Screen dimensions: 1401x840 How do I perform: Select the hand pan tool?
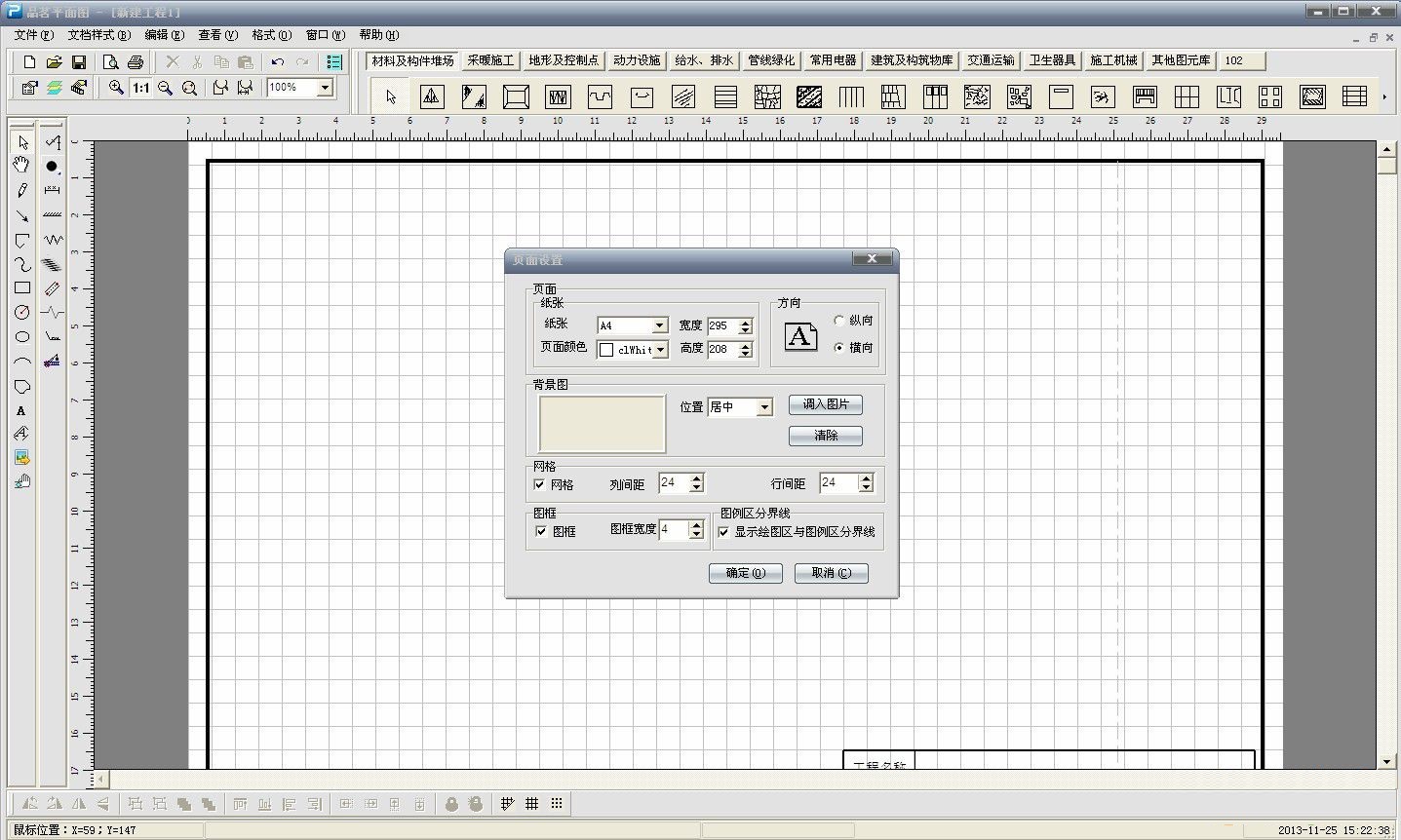tap(21, 166)
